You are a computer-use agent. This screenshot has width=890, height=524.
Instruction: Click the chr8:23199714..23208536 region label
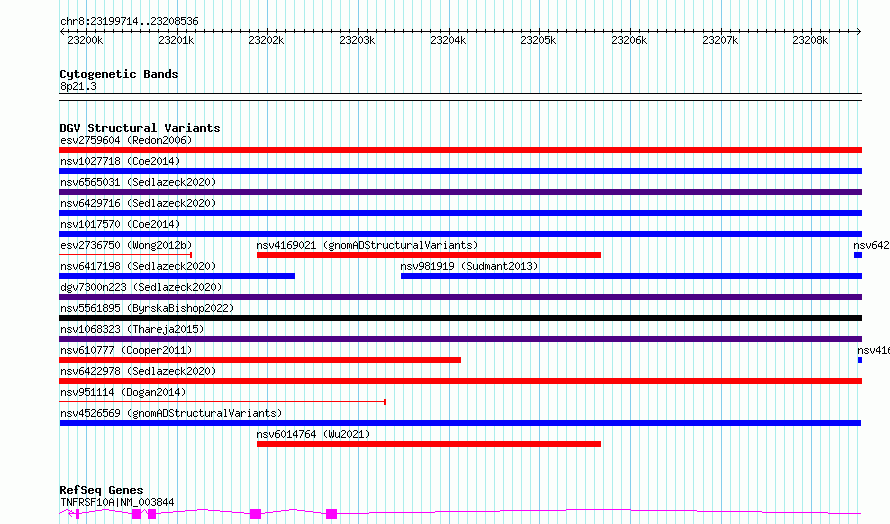tap(129, 22)
